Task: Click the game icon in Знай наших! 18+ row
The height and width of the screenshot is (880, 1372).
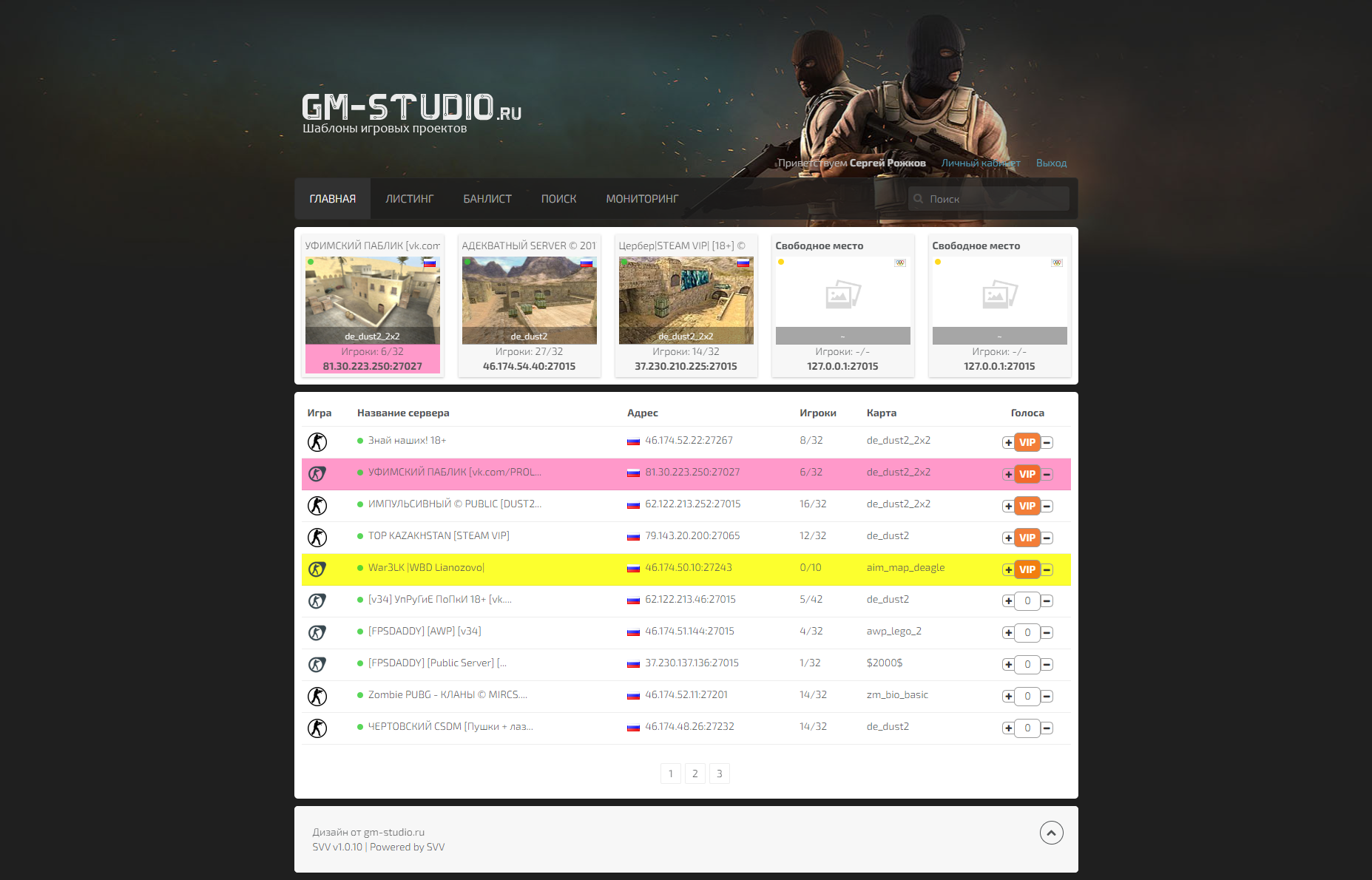Action: (x=317, y=442)
